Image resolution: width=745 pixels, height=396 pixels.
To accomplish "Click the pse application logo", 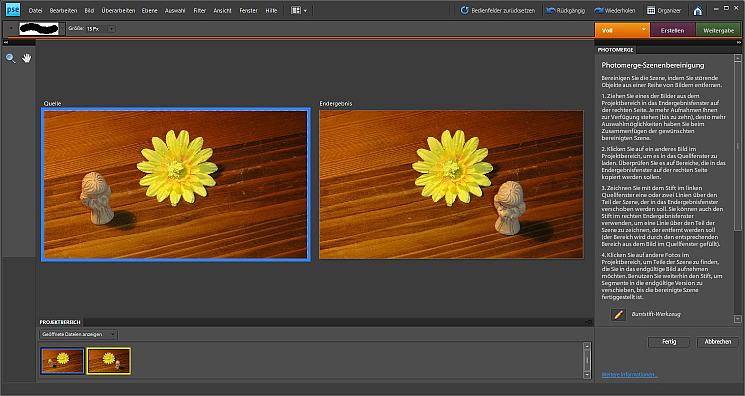I will coord(12,10).
